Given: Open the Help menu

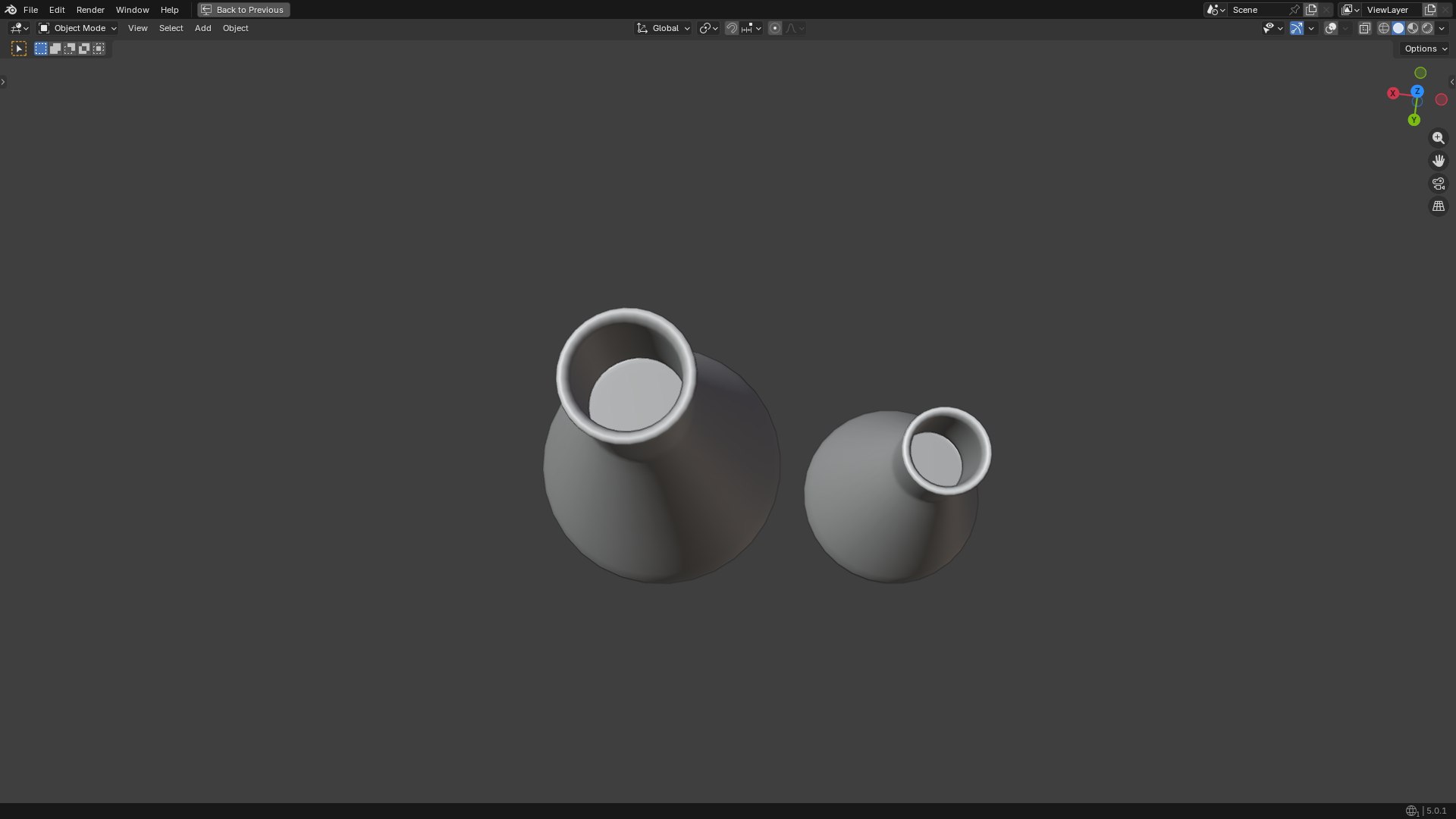Looking at the screenshot, I should [x=169, y=10].
